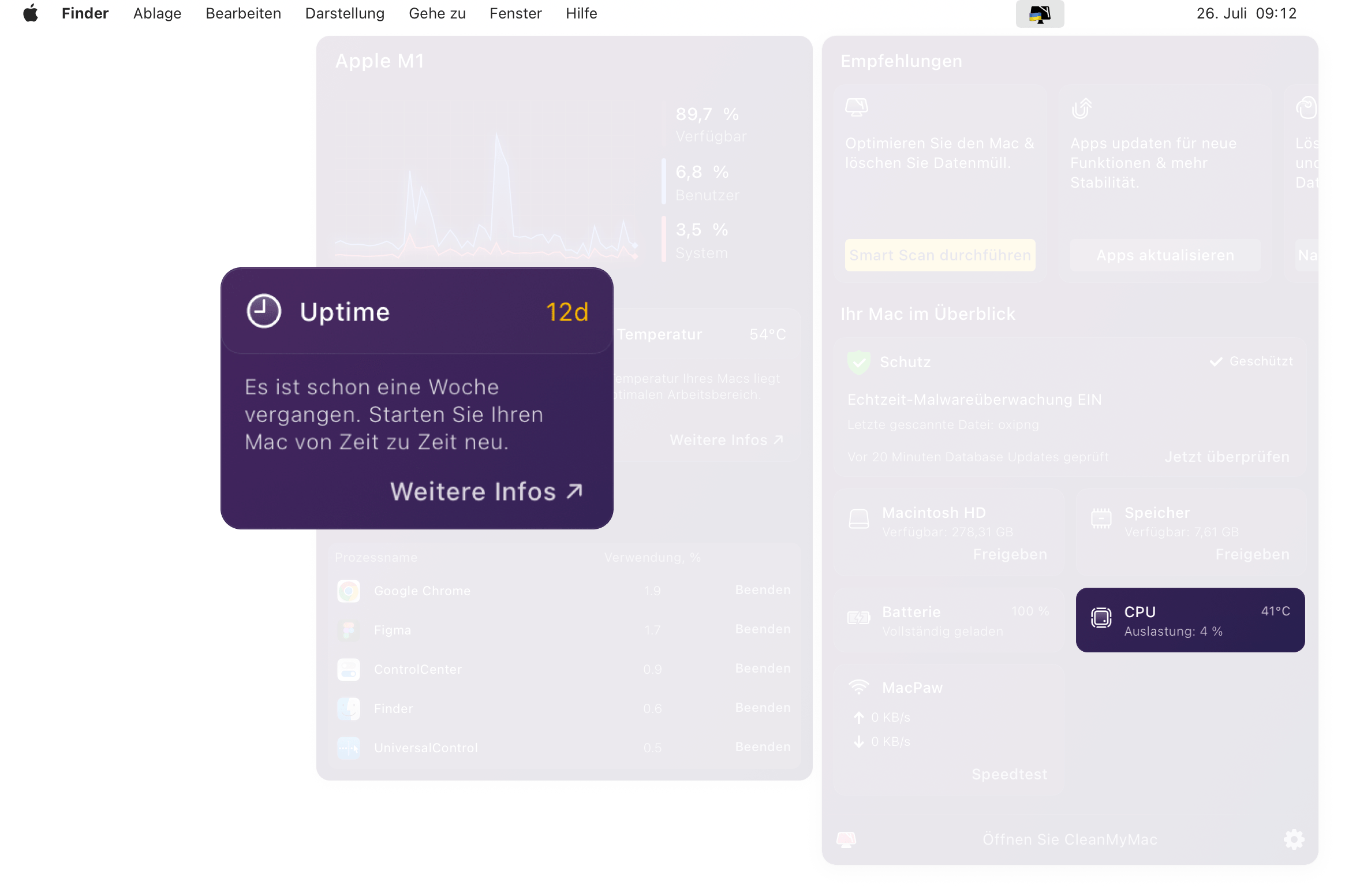Viewport: 1345px width, 896px height.
Task: Open the Ablage menu
Action: pos(157,13)
